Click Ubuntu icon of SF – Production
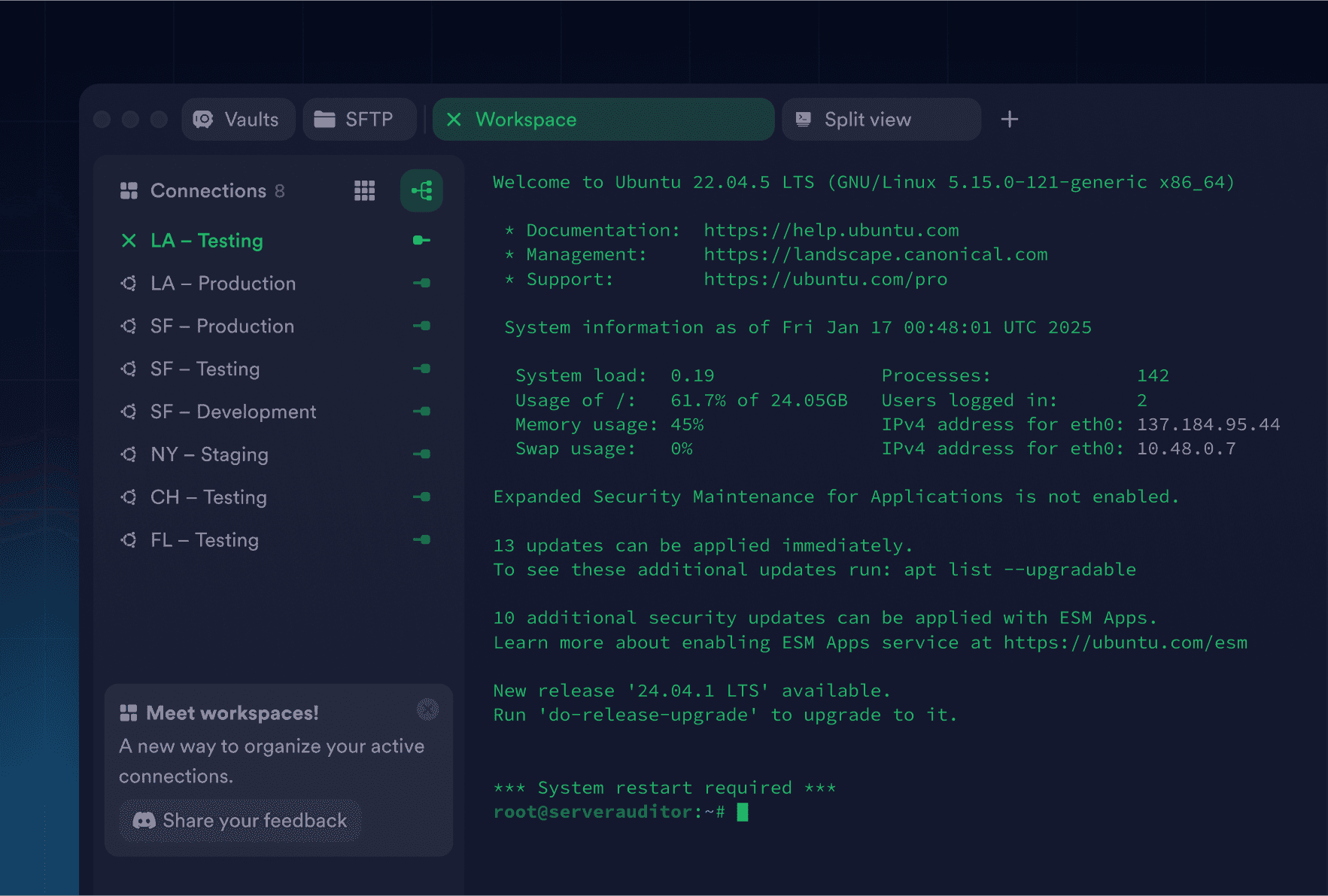Viewport: 1328px width, 896px height. (129, 327)
